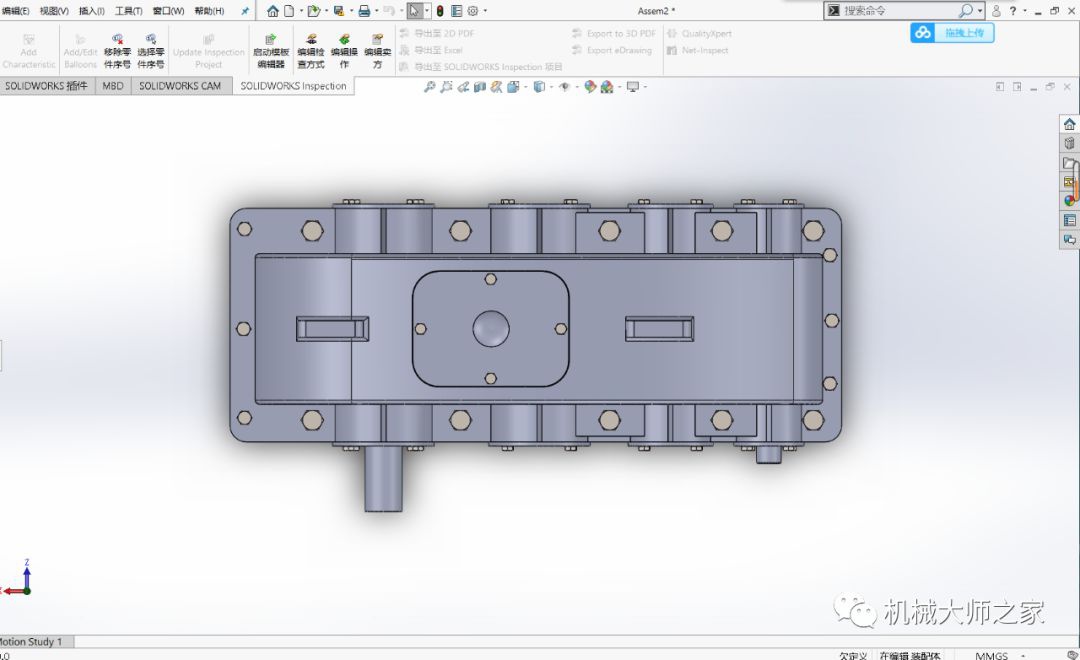This screenshot has width=1080, height=660.
Task: Expand the Options gear dropdown arrow
Action: point(485,11)
